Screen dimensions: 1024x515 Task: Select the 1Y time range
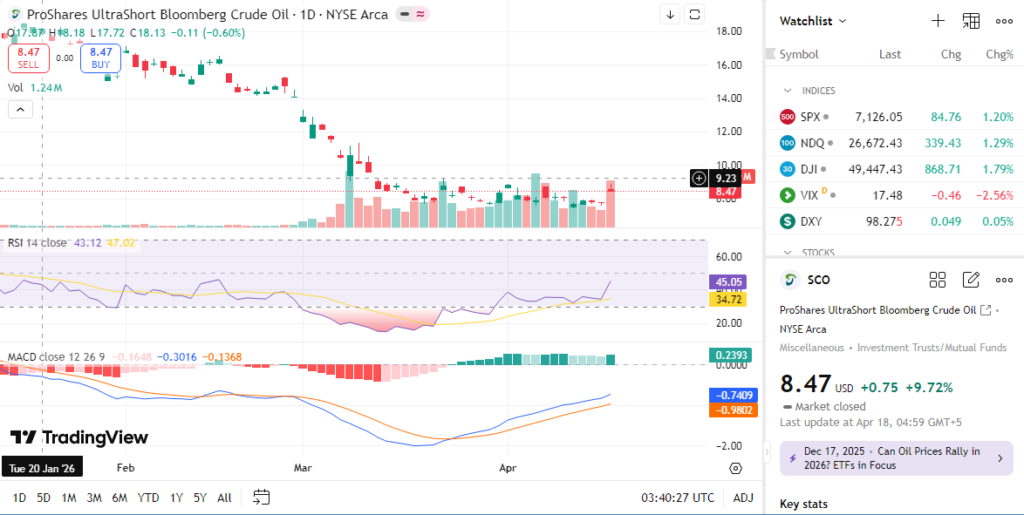(176, 497)
